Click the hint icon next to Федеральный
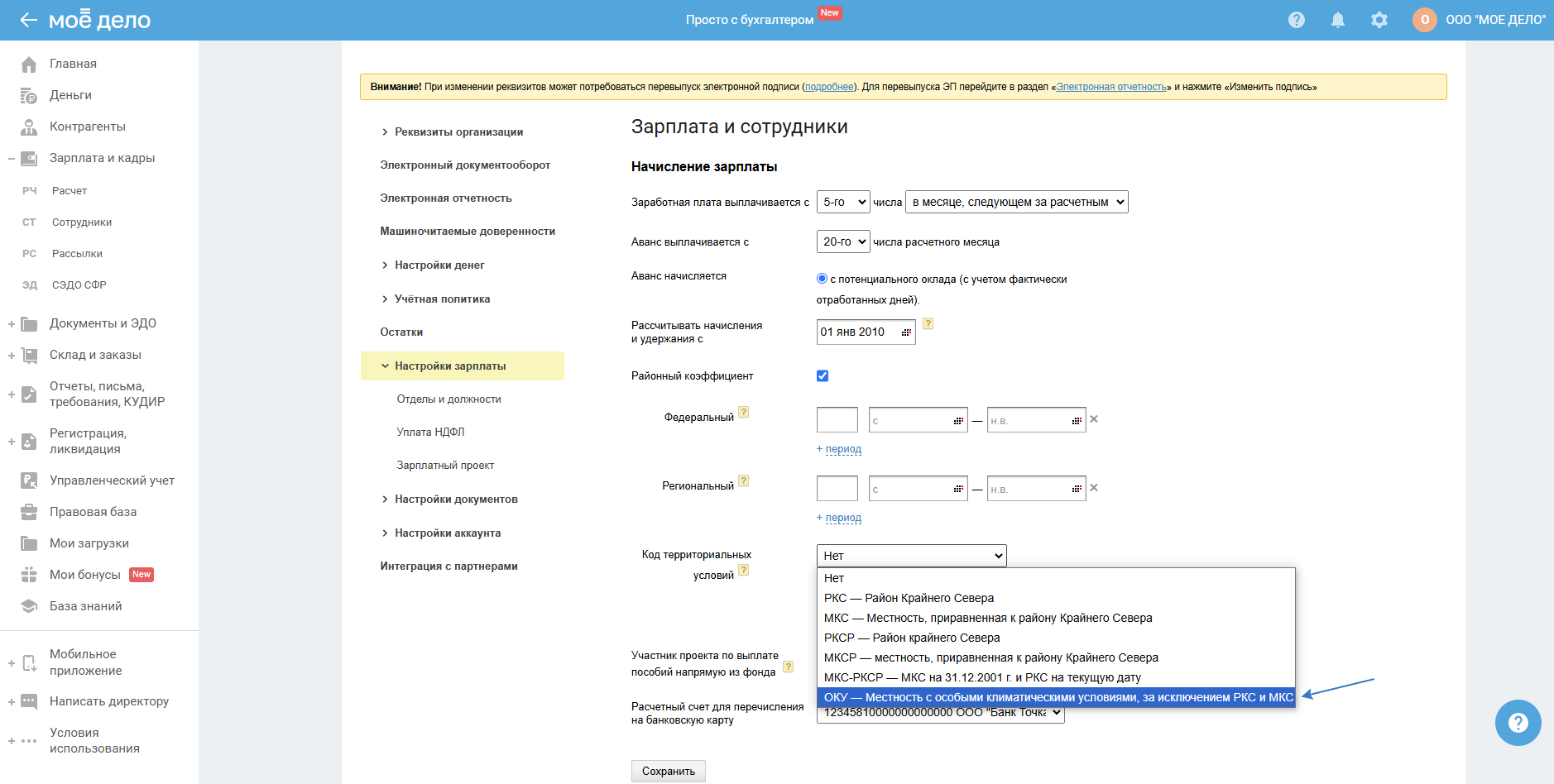This screenshot has height=784, width=1554. (743, 412)
